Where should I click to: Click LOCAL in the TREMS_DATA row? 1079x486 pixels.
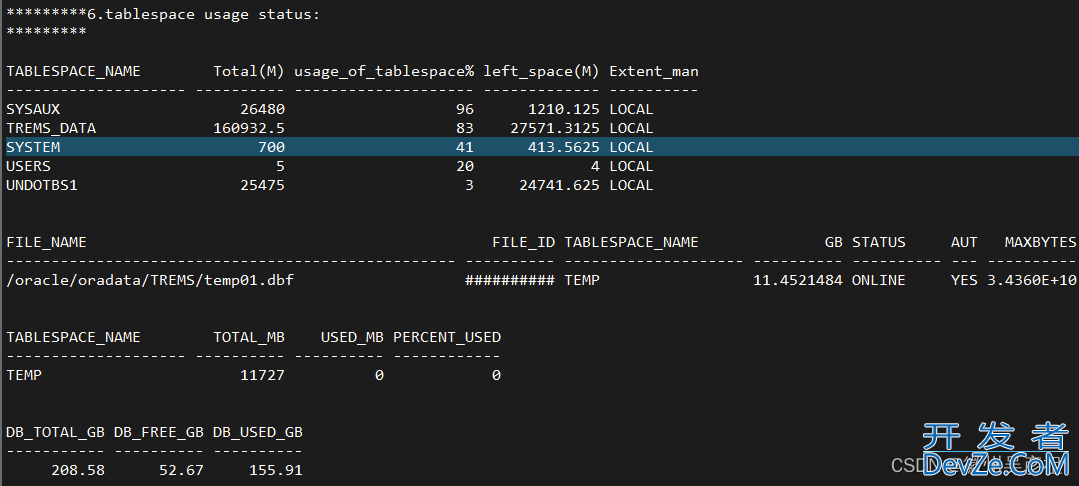click(631, 128)
